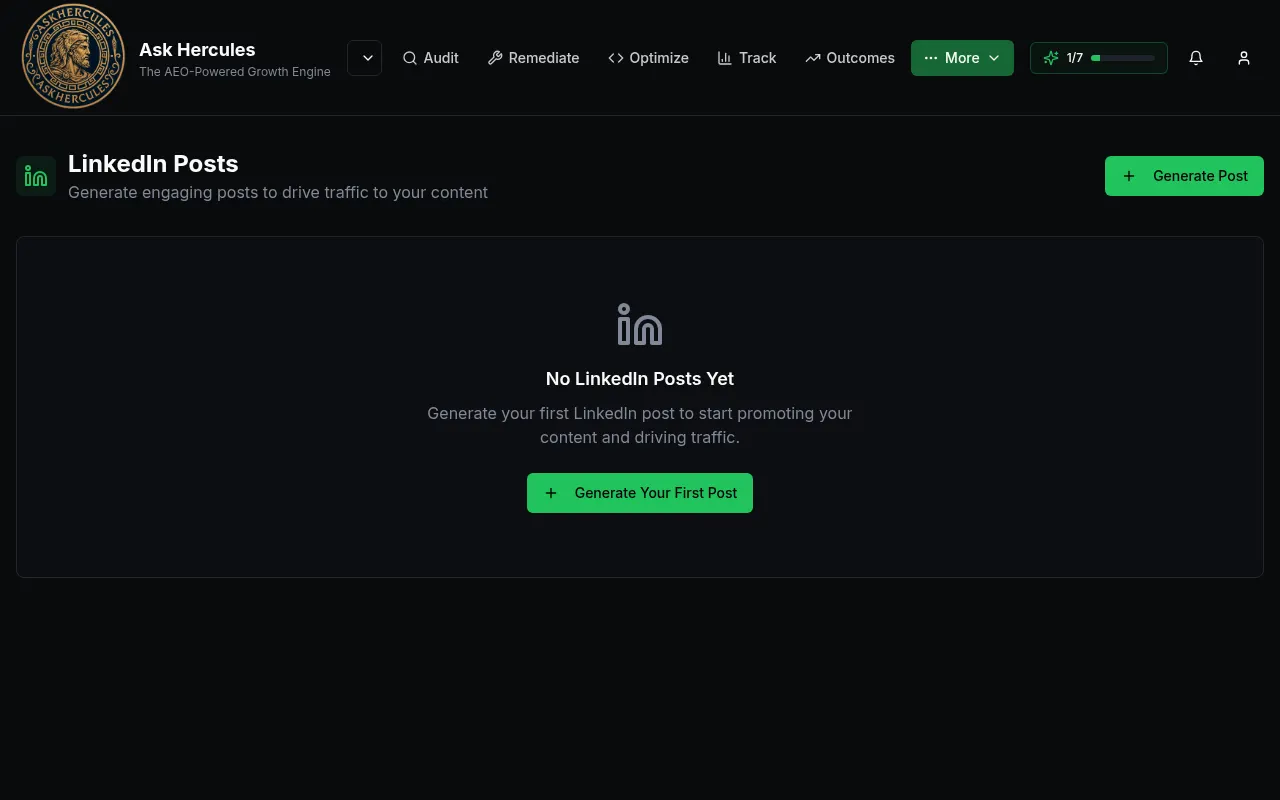
Task: Expand the More menu
Action: coord(962,58)
